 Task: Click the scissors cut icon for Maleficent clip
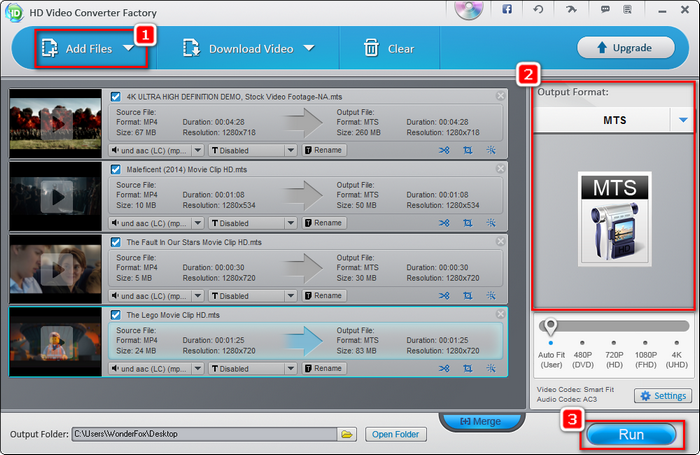pos(444,223)
